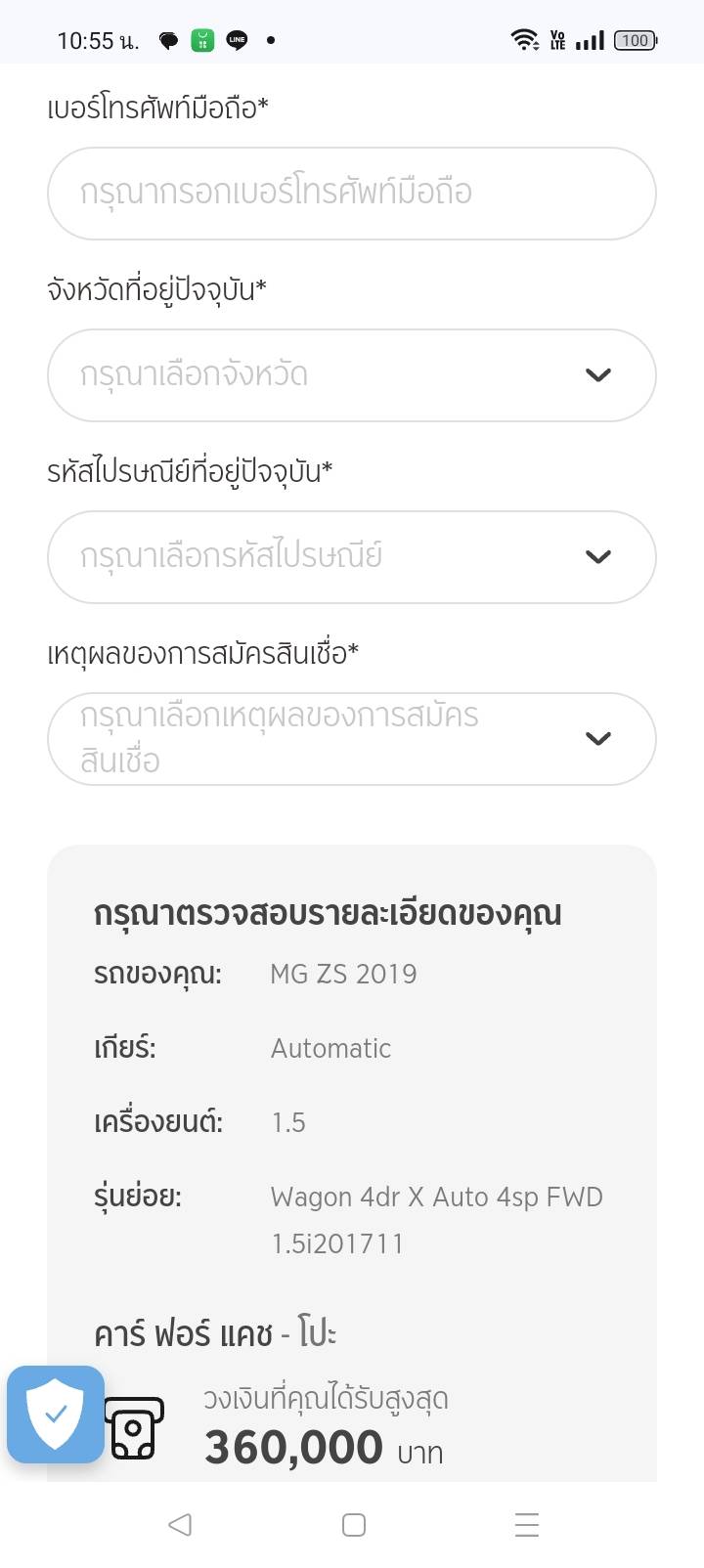Screen dimensions: 704x1568
Task: Tap the battery indicator icon
Action: 635,40
